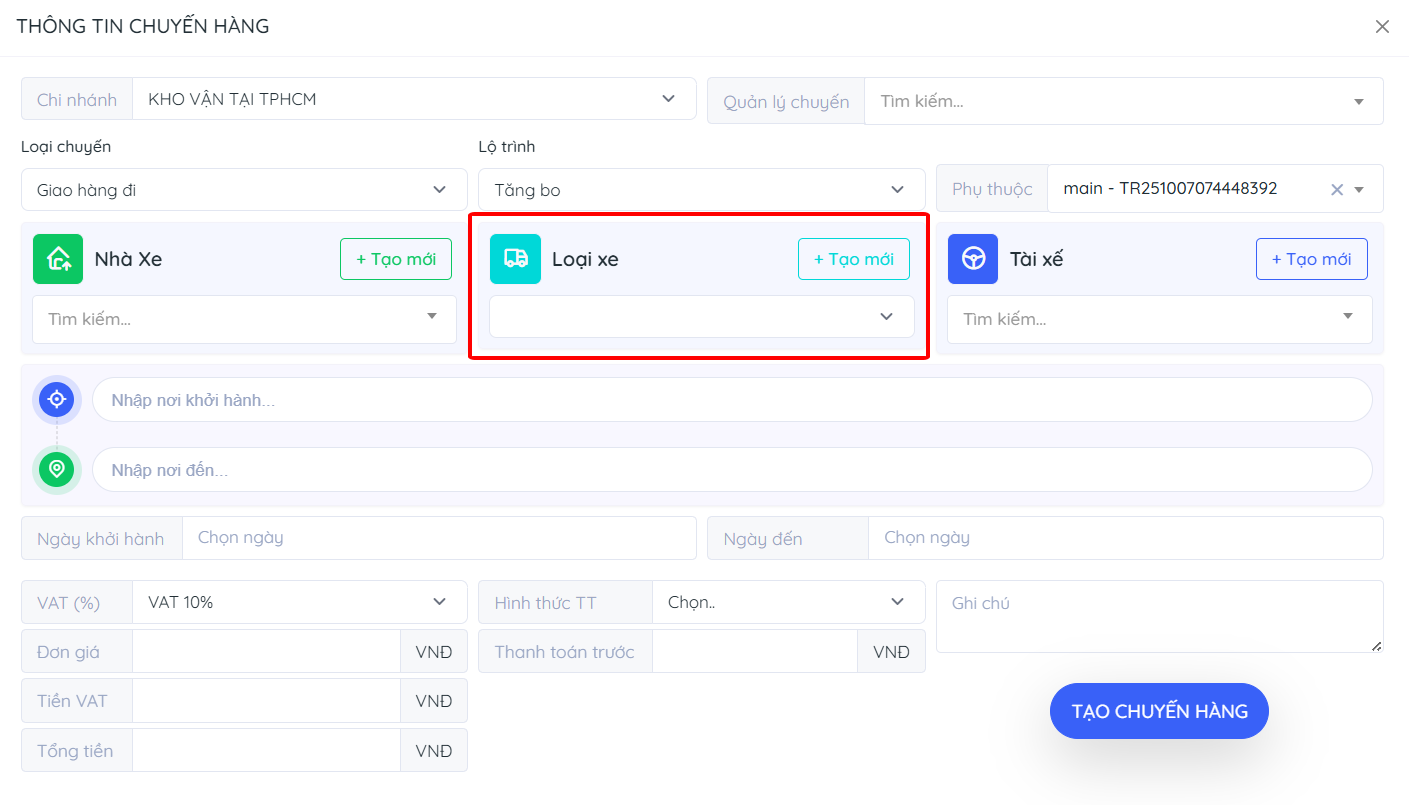Click the Ngày khởi hành date field
1409x805 pixels.
[438, 538]
